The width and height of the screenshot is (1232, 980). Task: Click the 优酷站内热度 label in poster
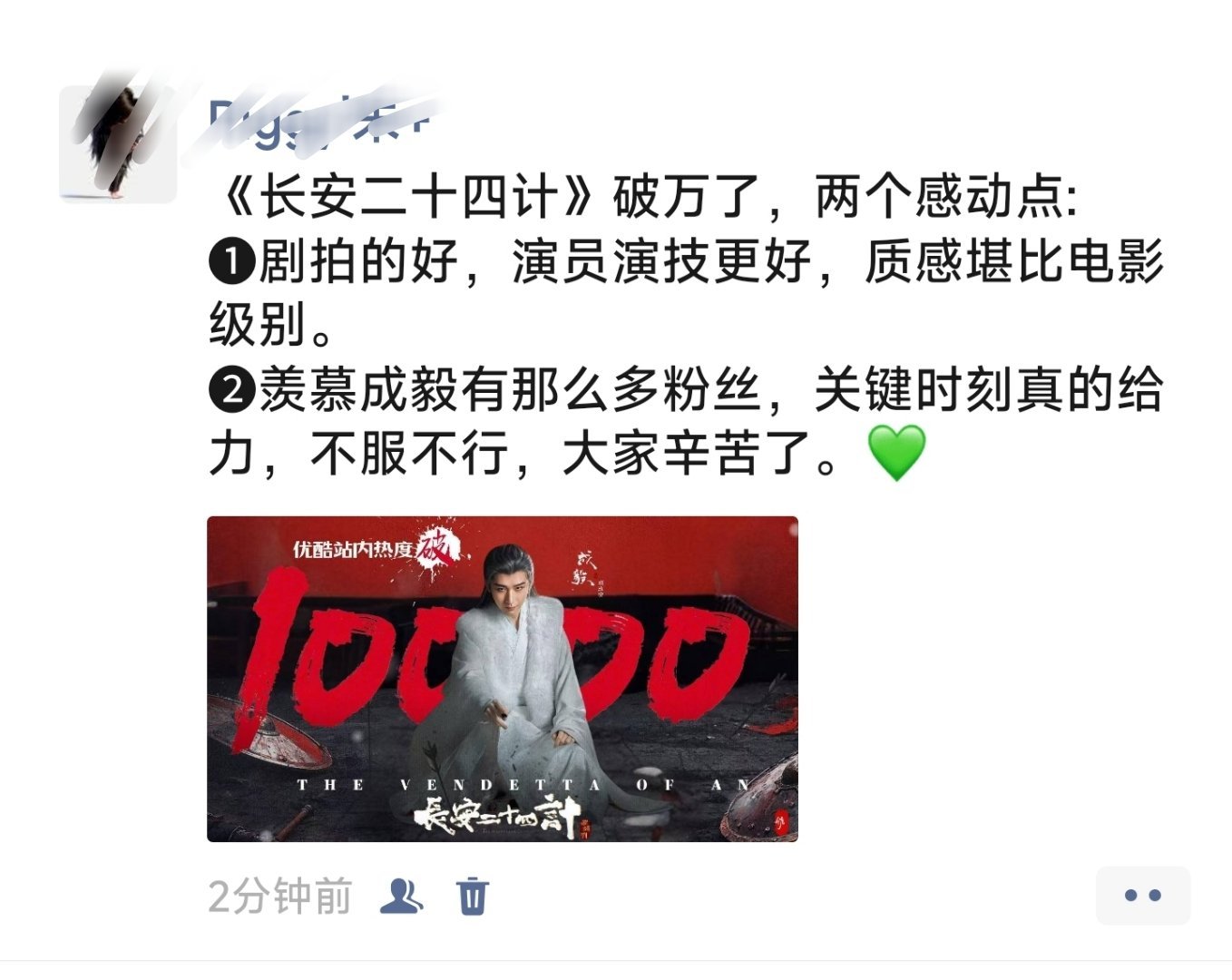point(353,549)
